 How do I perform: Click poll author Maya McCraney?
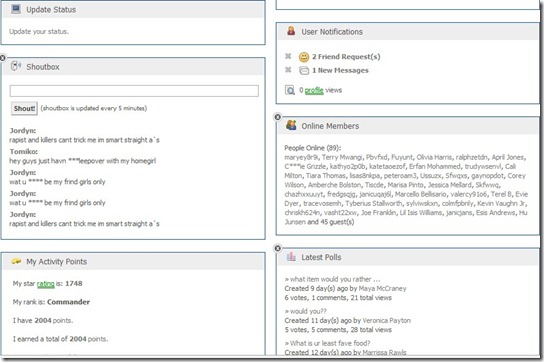(382, 288)
